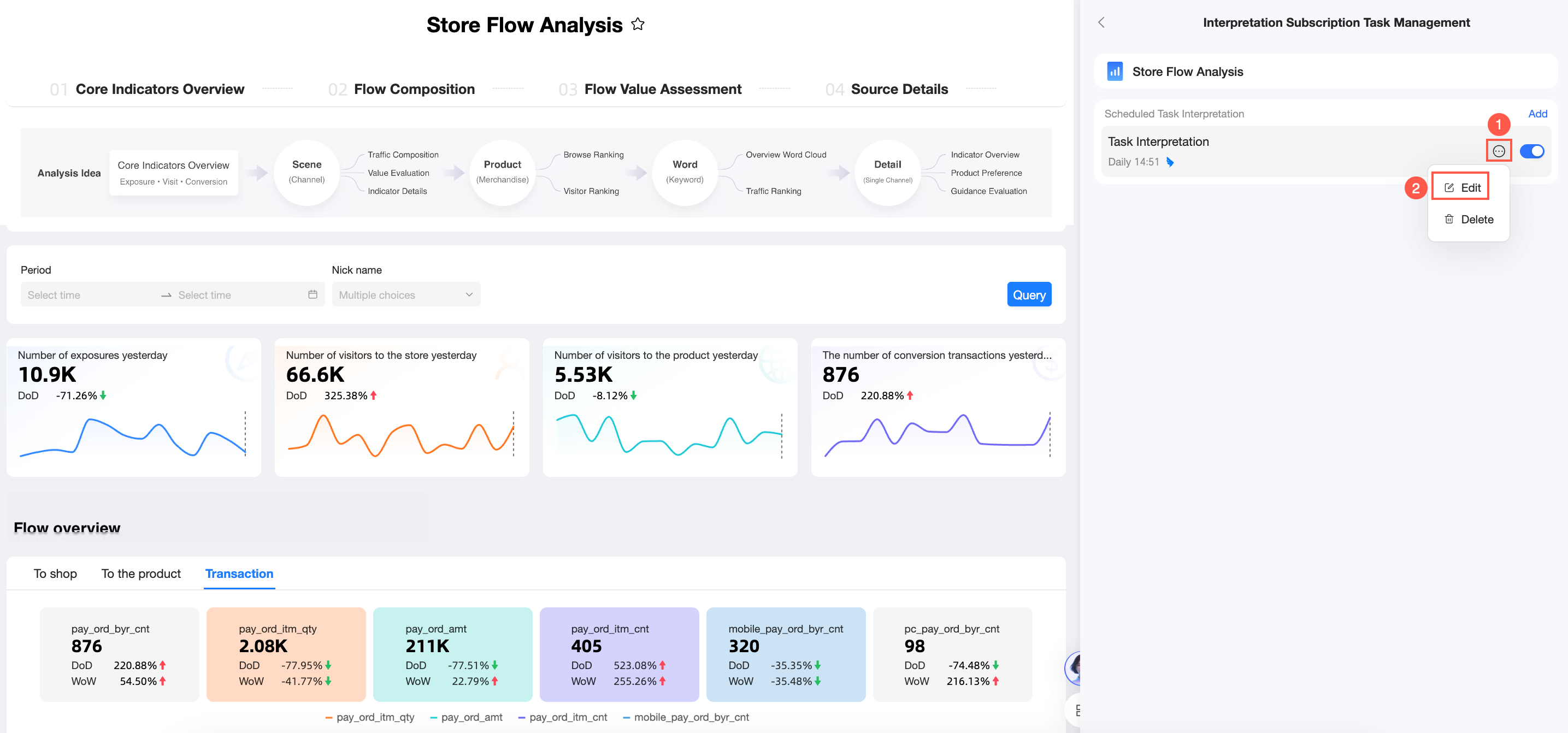This screenshot has width=1568, height=733.
Task: Open the Period calendar icon
Action: (x=313, y=294)
